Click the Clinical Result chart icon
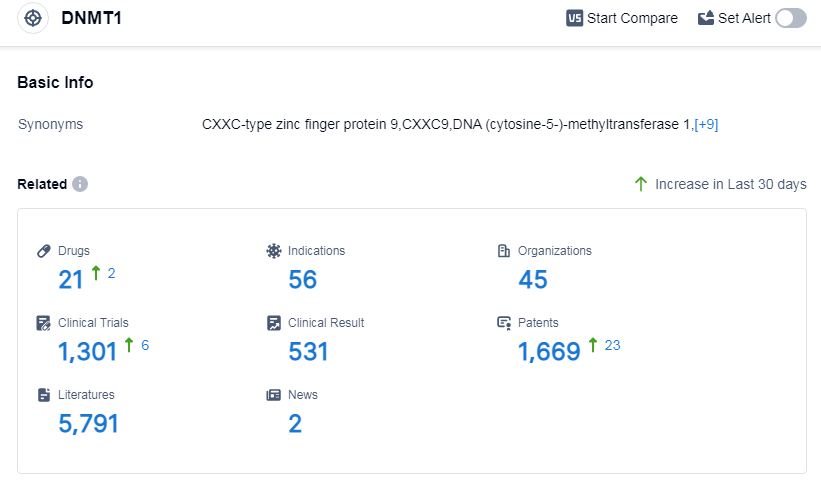This screenshot has height=494, width=821. point(274,323)
